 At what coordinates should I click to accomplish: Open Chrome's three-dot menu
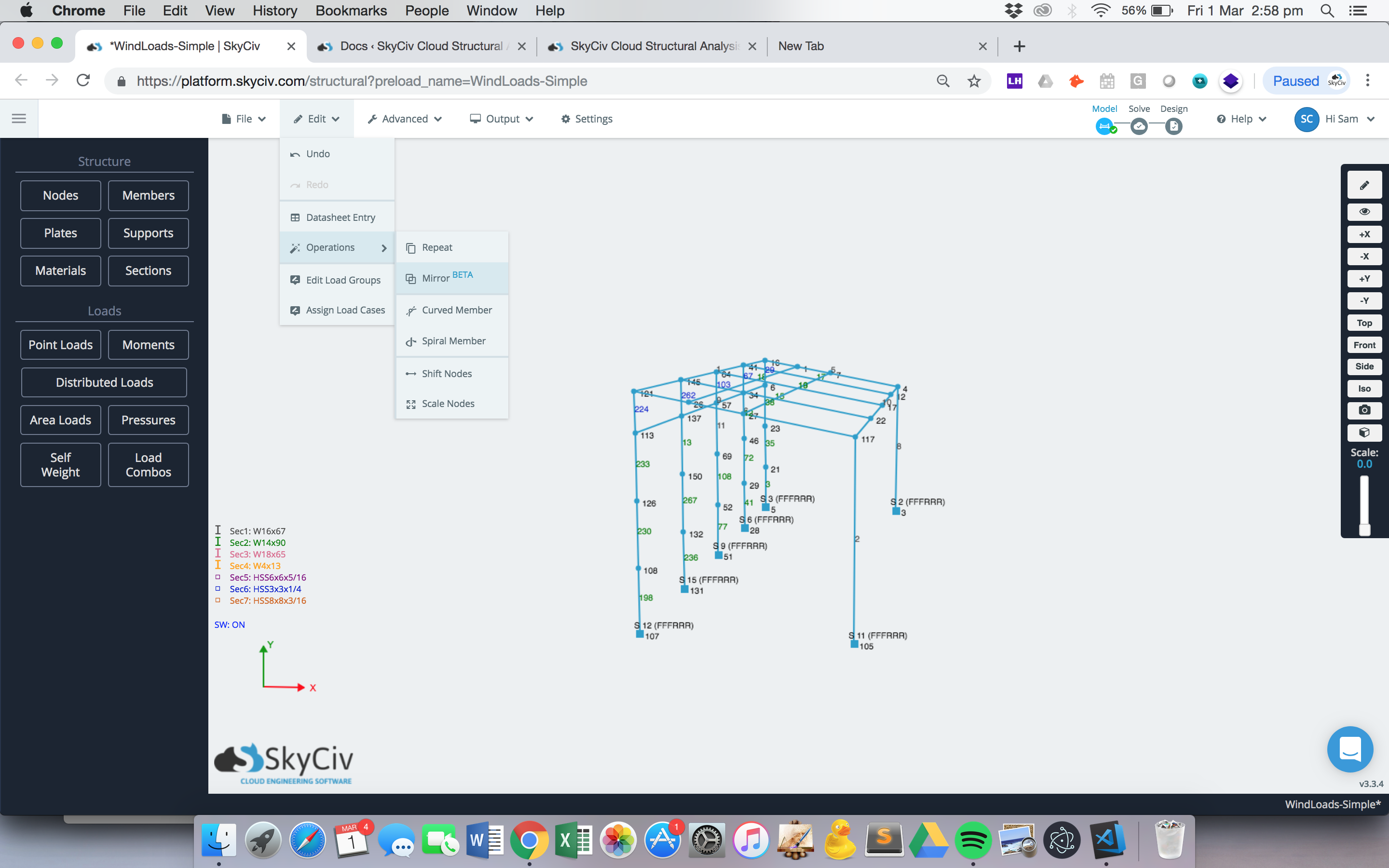click(x=1368, y=81)
